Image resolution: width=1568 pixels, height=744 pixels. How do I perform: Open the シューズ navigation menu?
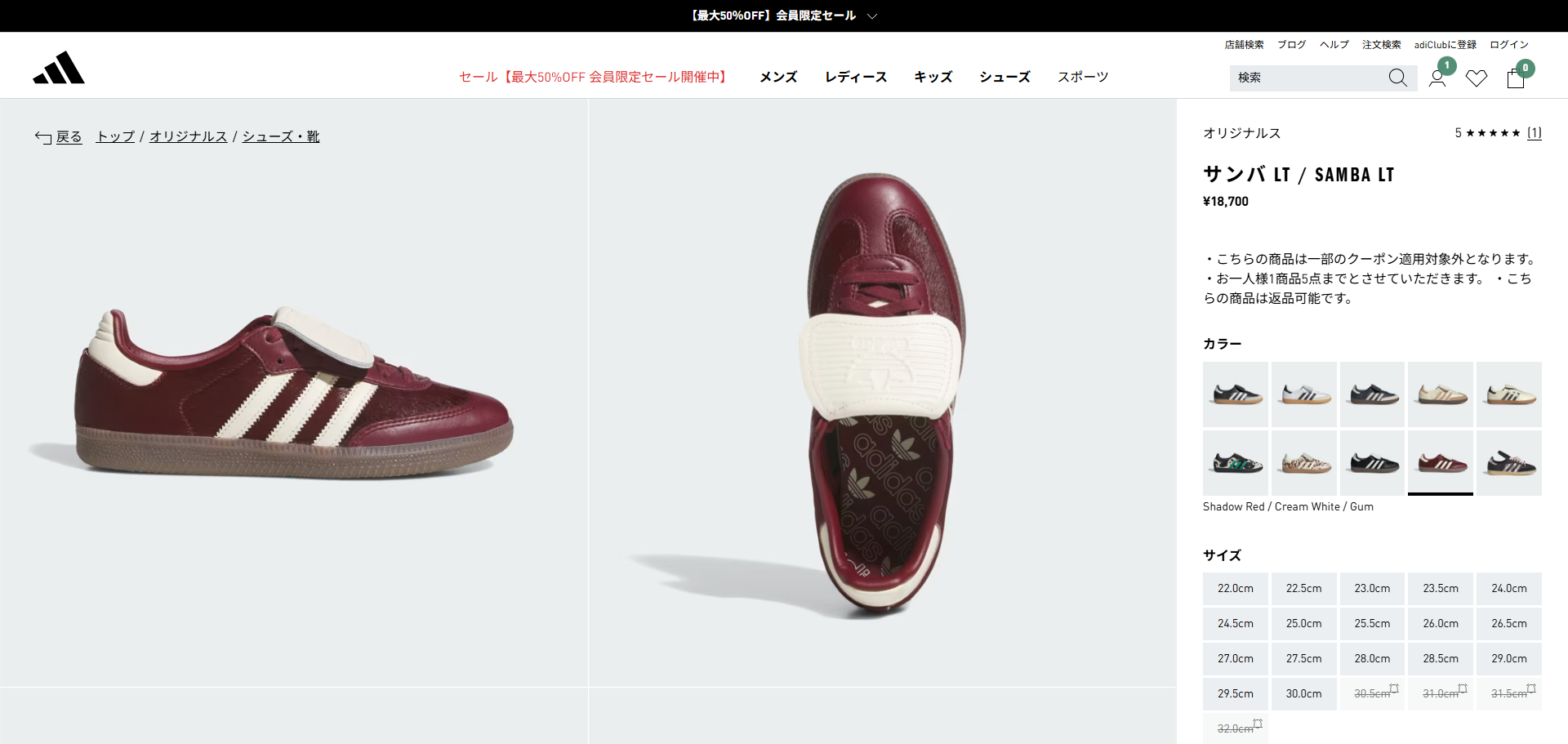[1004, 77]
